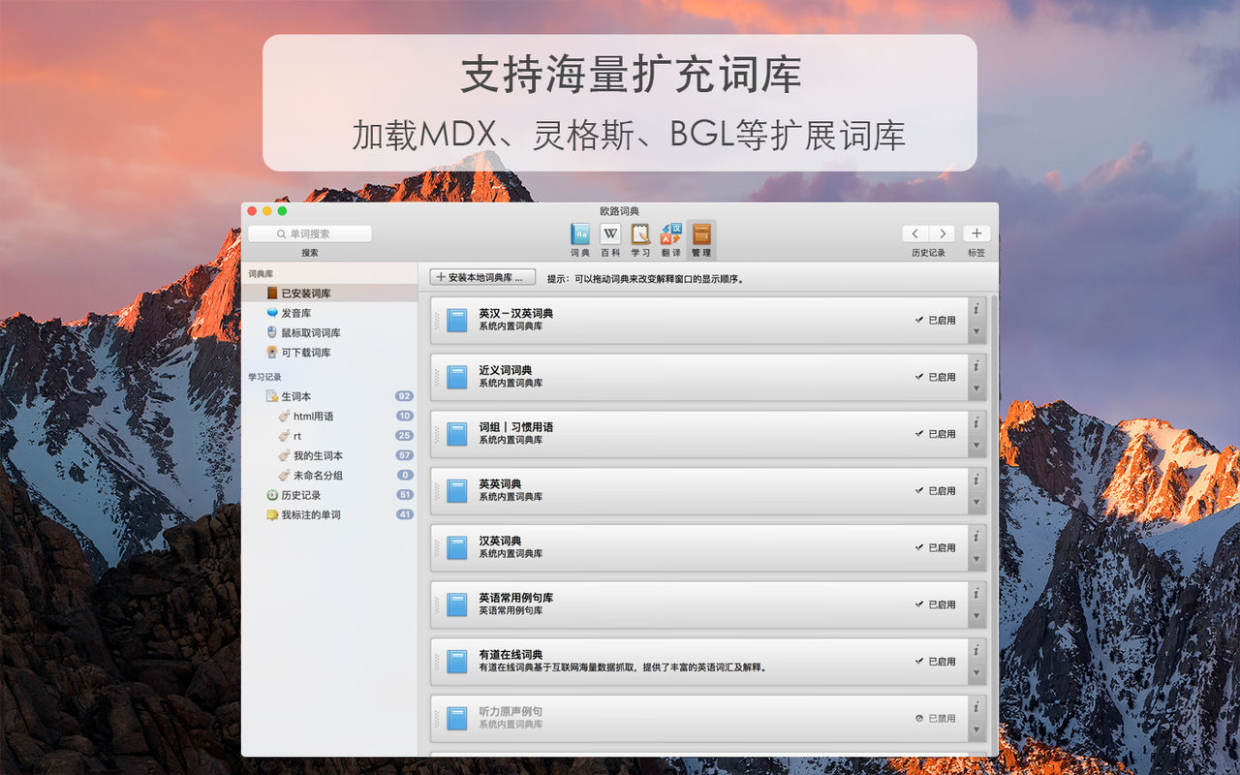Toggle 已启用 status for 英语常用例句库
The height and width of the screenshot is (775, 1240).
click(x=935, y=604)
